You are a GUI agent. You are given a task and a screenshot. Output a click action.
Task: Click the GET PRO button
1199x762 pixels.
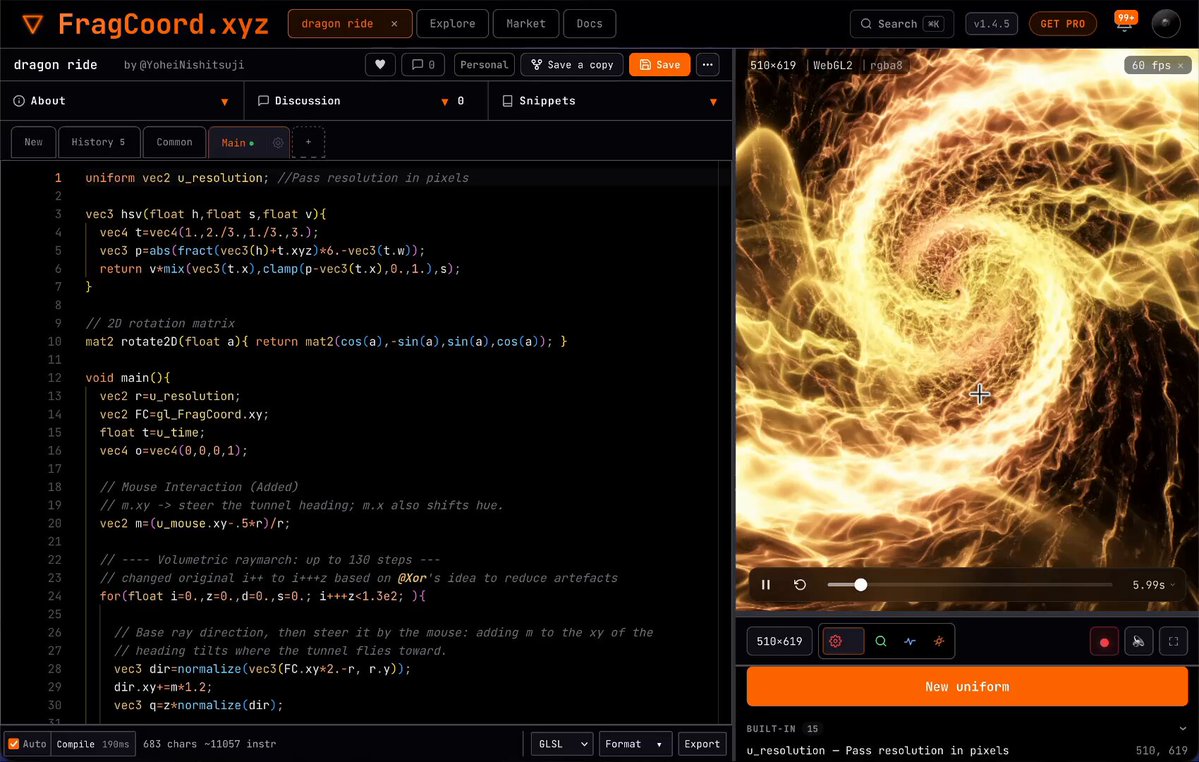(x=1063, y=24)
